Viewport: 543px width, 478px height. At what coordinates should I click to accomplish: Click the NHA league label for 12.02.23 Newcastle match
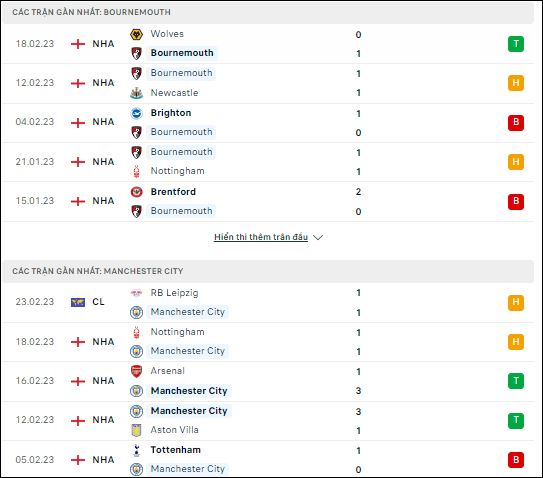[103, 83]
